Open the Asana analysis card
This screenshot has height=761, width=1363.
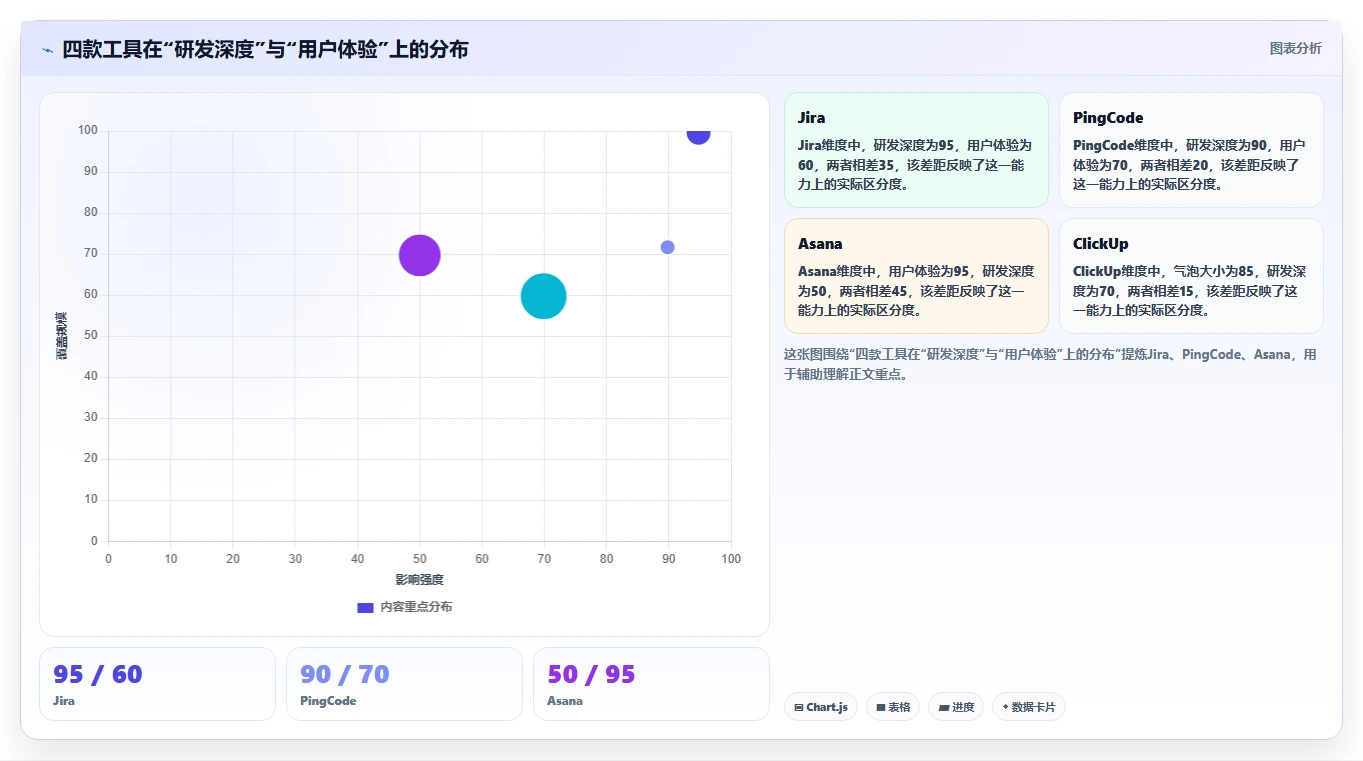pos(916,276)
